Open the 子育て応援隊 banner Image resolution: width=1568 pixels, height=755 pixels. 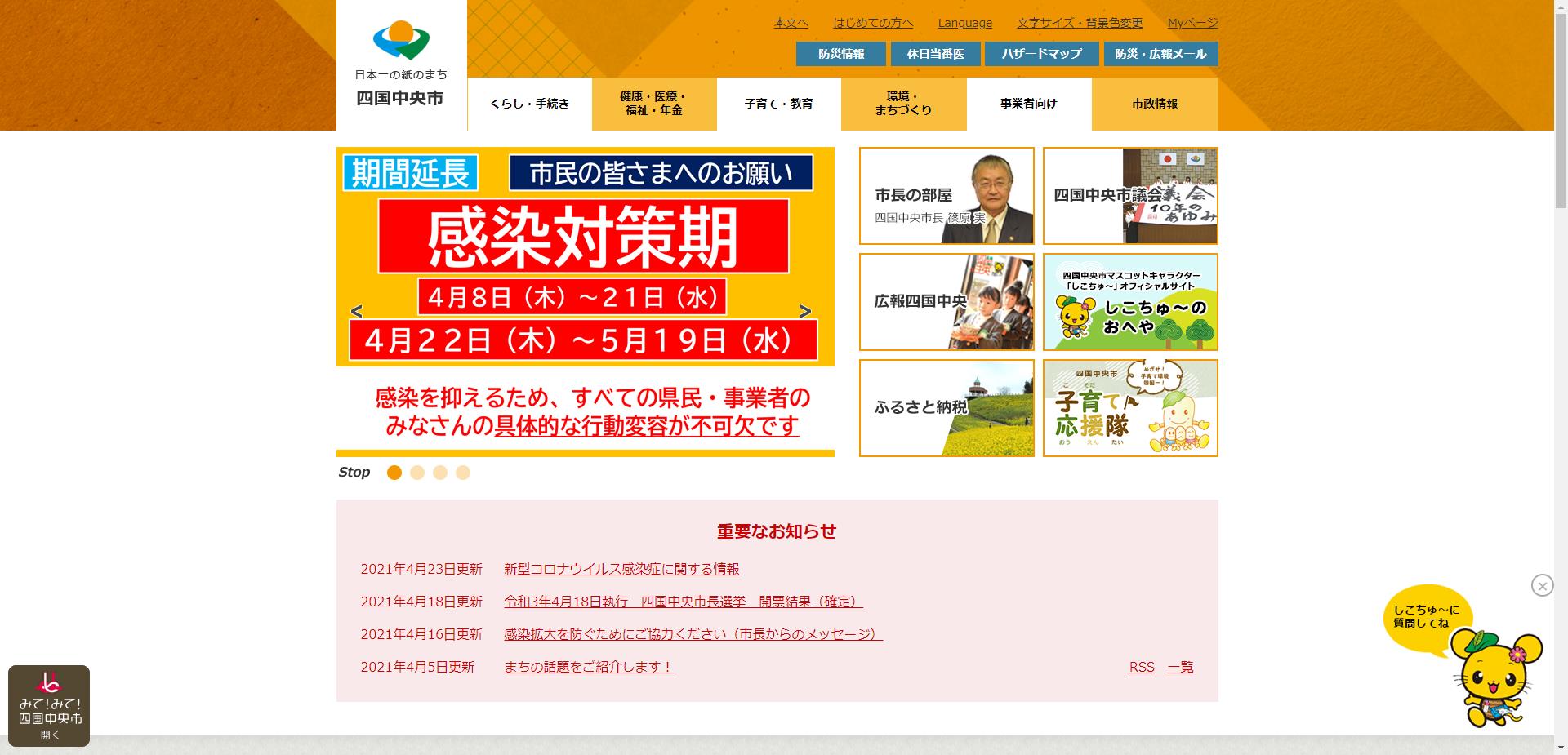[x=1130, y=408]
